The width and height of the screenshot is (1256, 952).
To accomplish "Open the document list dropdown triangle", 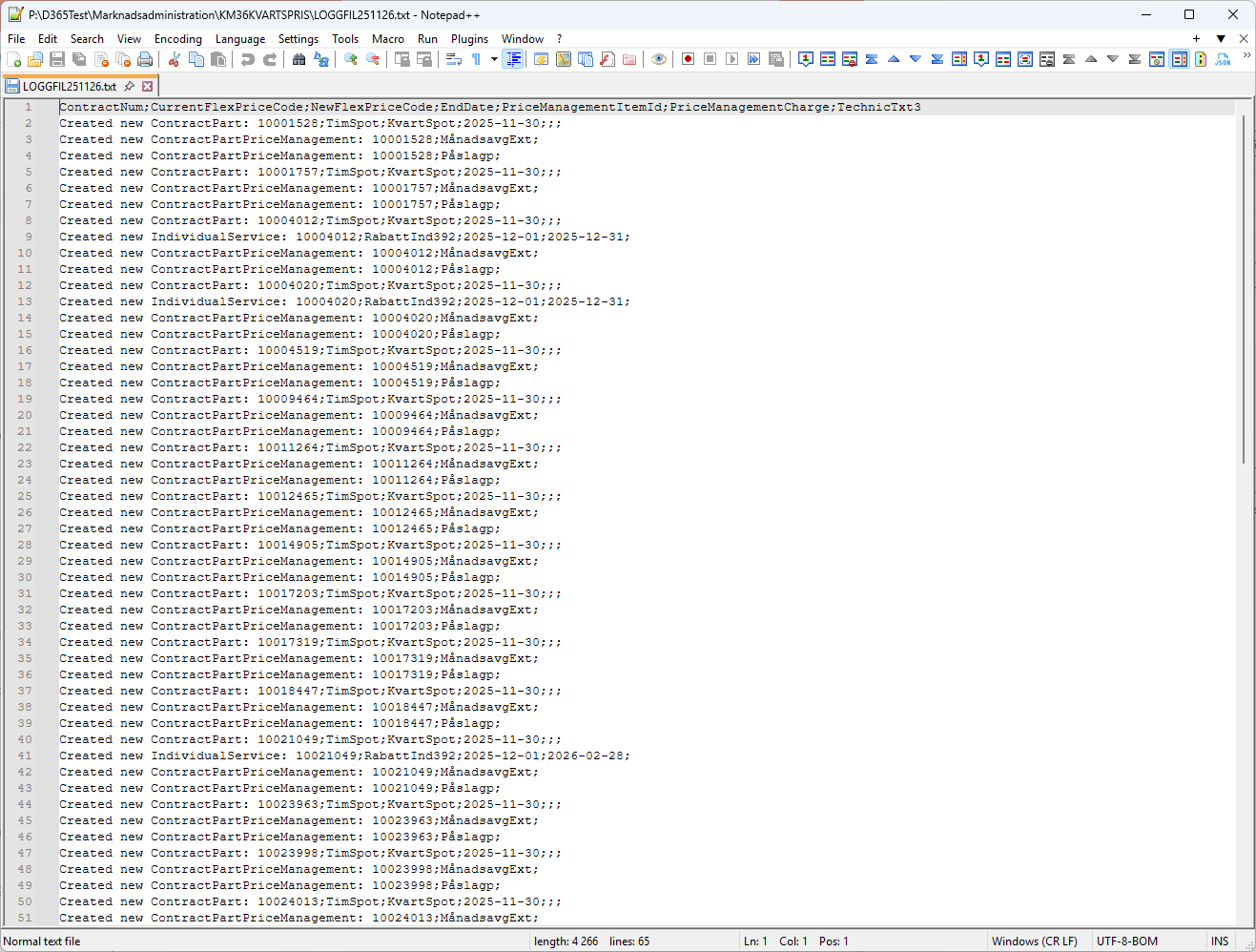I will 1221,39.
